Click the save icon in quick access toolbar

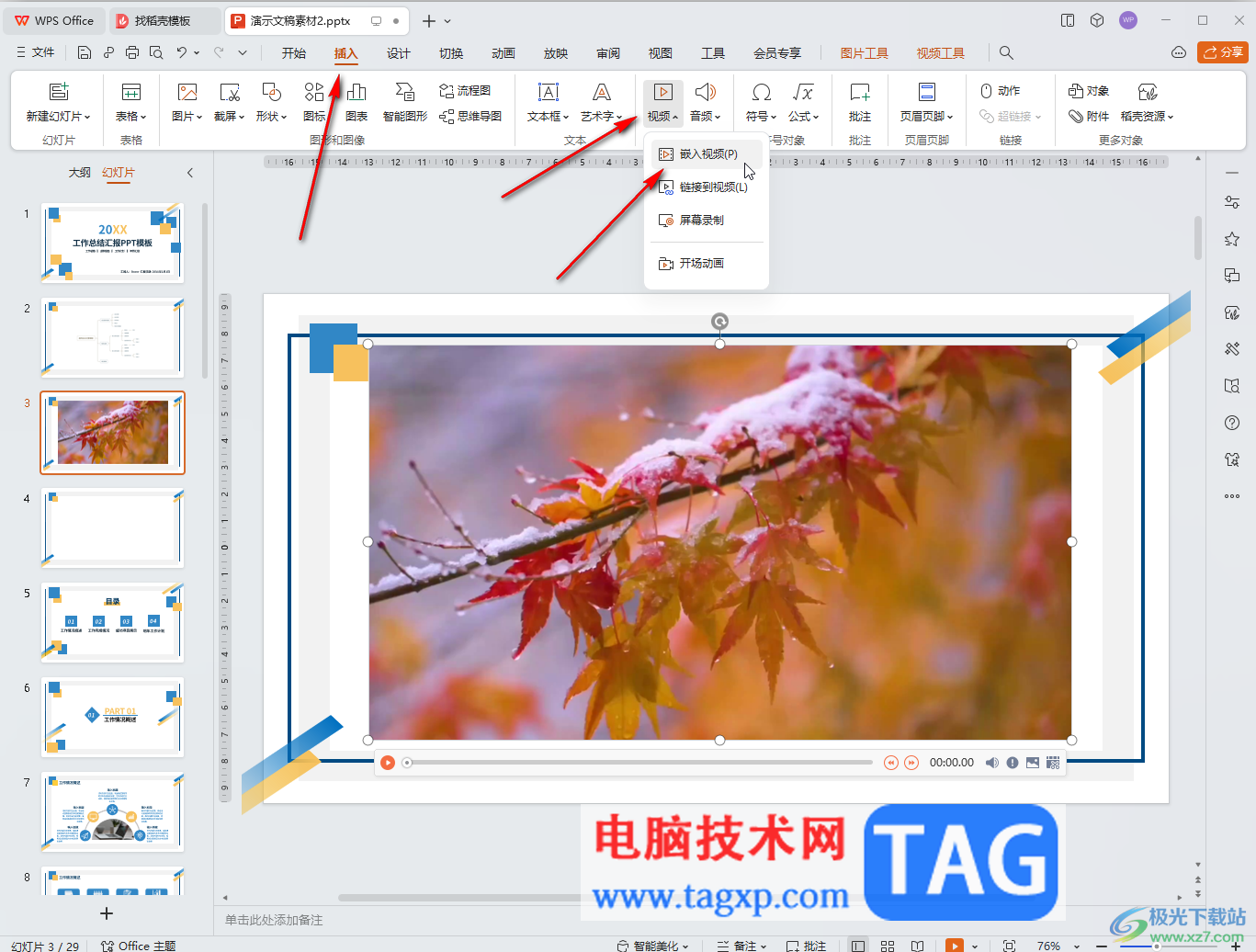84,52
